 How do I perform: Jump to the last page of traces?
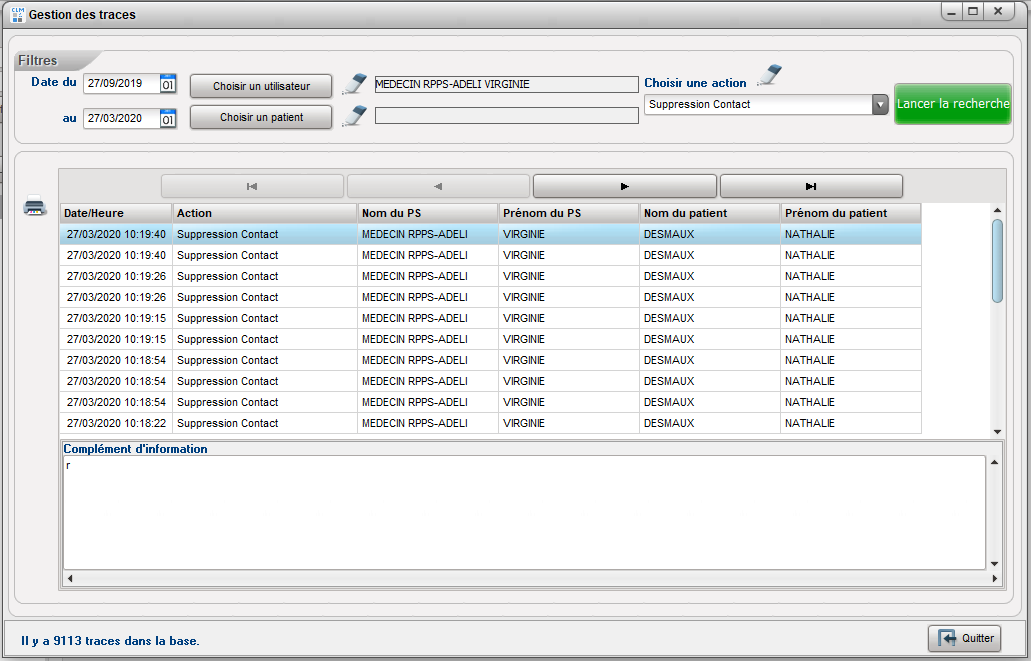(x=811, y=186)
